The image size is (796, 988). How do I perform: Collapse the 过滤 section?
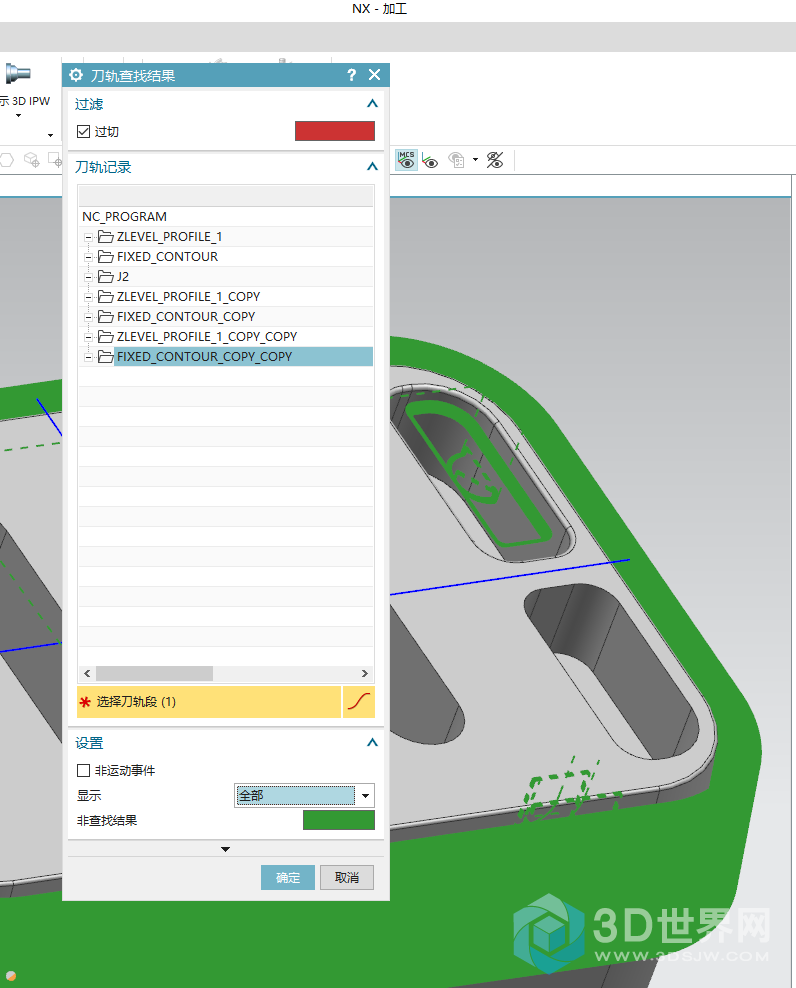(x=372, y=104)
